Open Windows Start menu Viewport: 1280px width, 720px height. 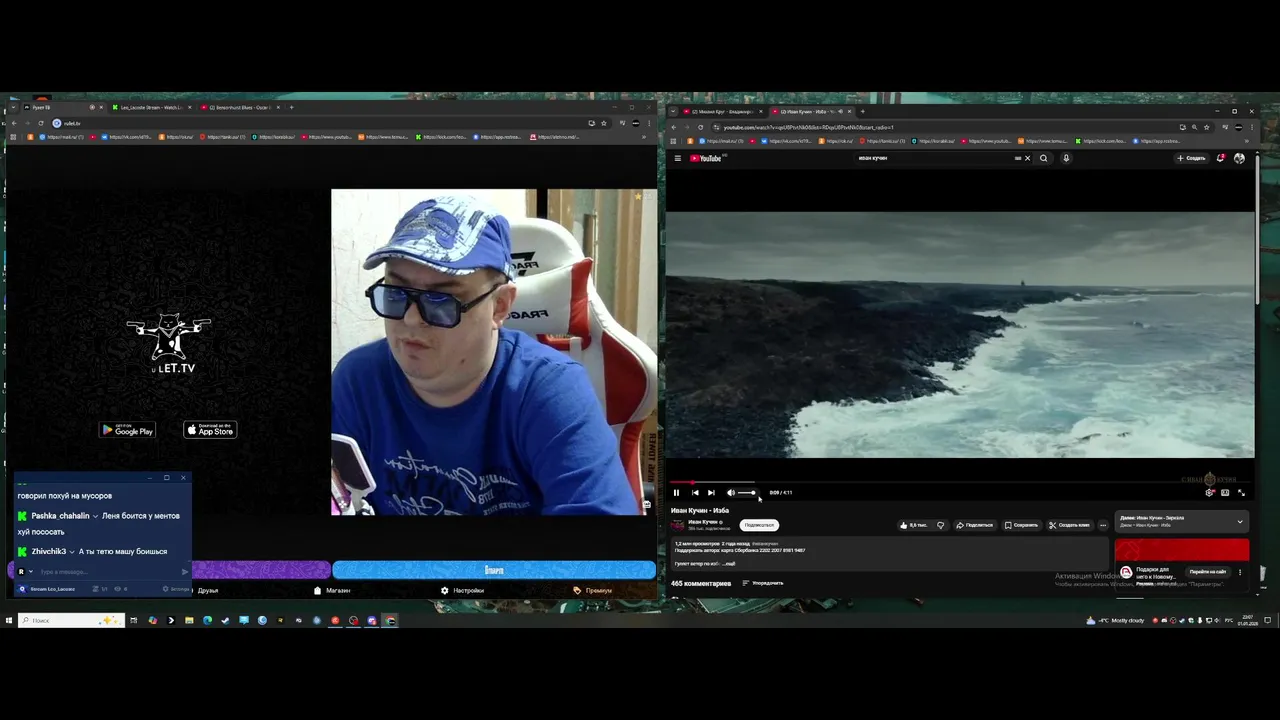pos(8,620)
